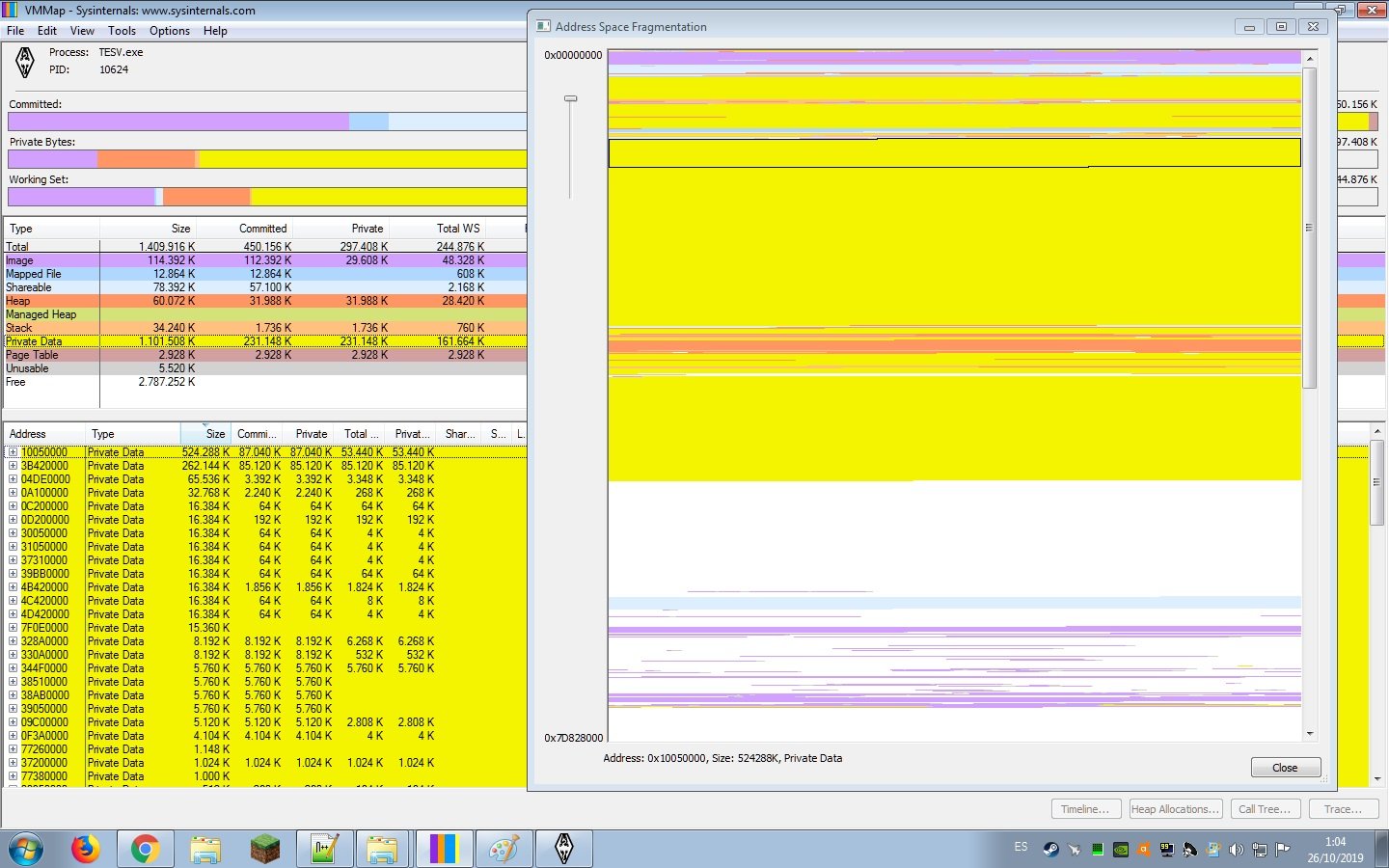
Task: Open Heap Allocations... button
Action: point(1176,809)
